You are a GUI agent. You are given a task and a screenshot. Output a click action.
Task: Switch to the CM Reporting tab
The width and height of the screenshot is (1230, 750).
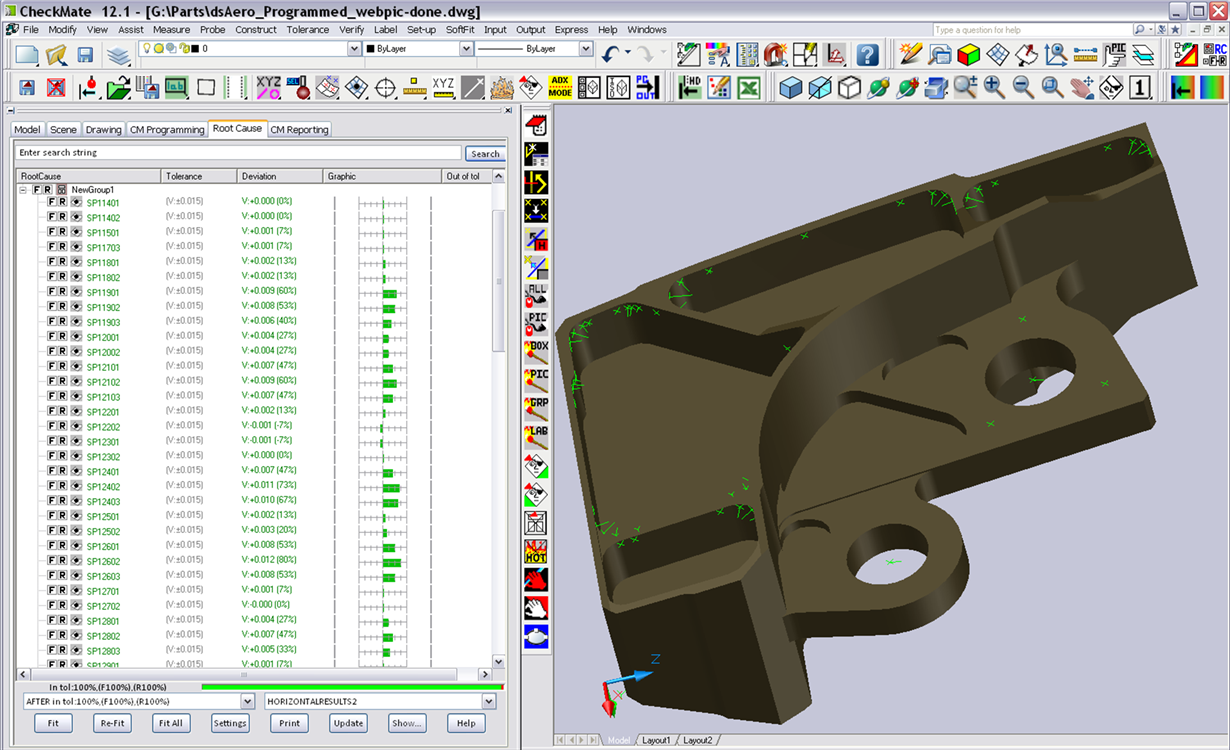point(299,130)
